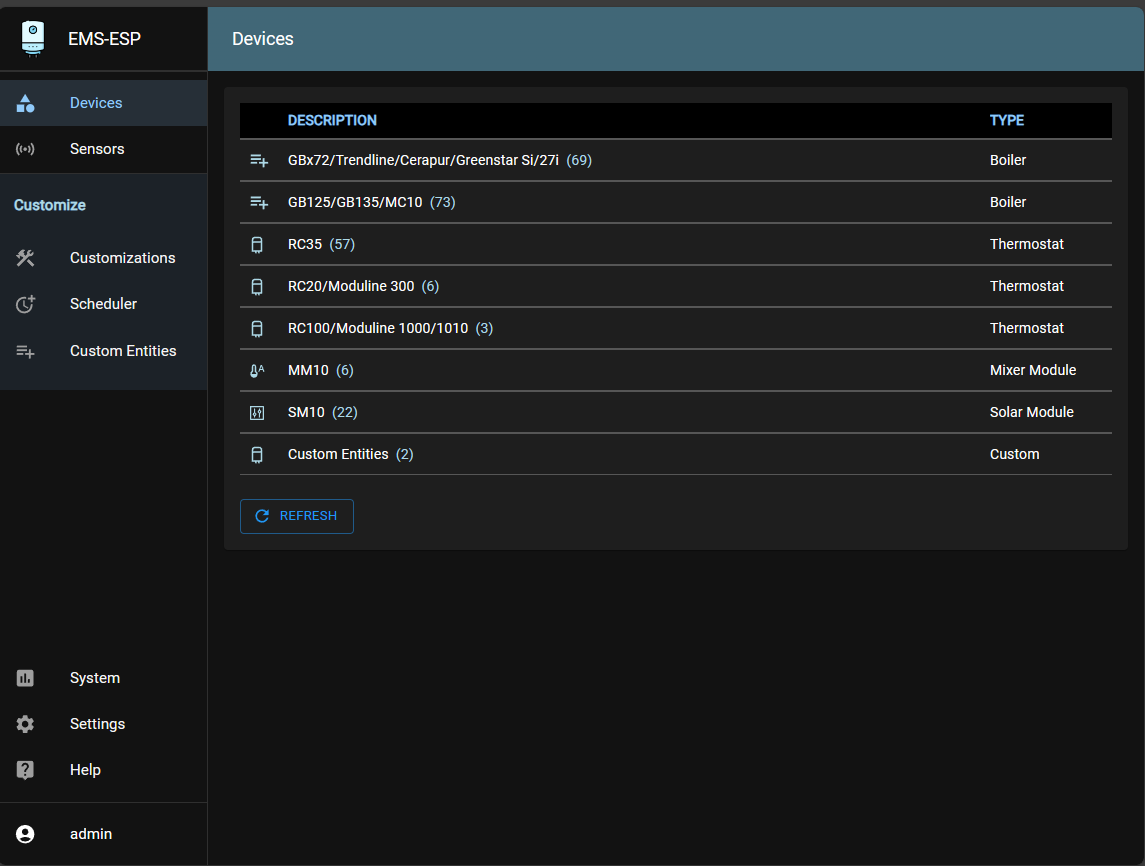1145x866 pixels.
Task: Sort by the DESCRIPTION column header
Action: (x=332, y=120)
